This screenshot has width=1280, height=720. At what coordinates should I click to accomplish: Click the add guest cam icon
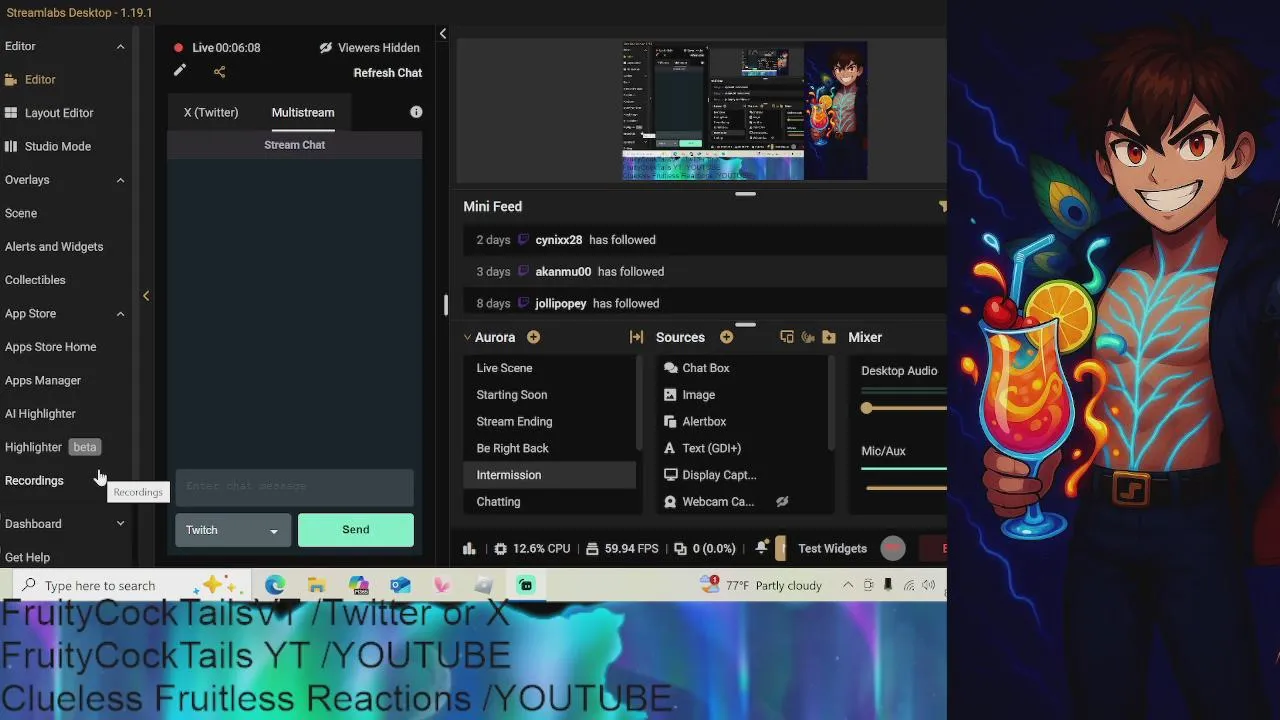[808, 337]
